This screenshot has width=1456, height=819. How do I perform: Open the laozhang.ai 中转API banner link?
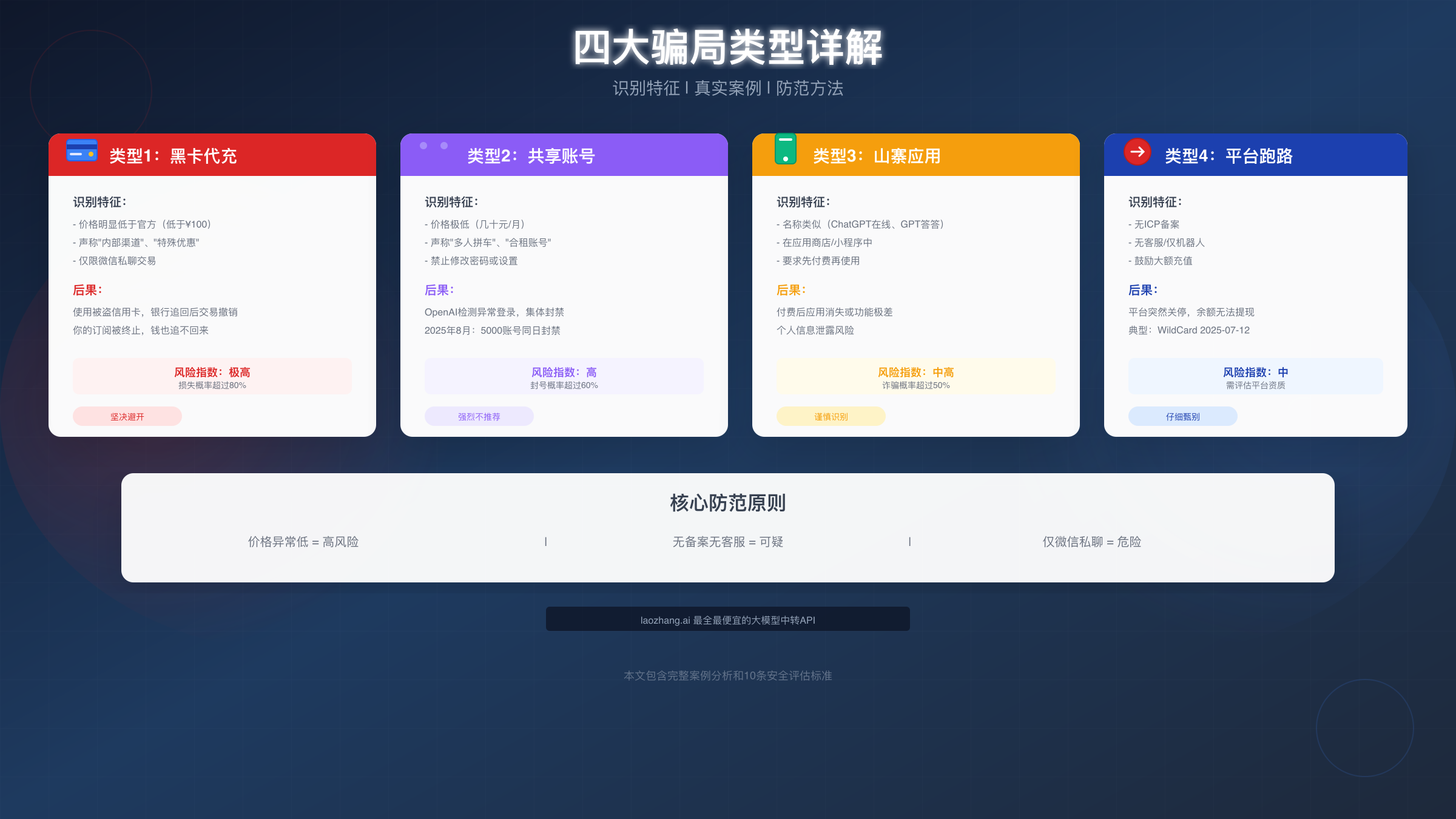click(x=727, y=619)
